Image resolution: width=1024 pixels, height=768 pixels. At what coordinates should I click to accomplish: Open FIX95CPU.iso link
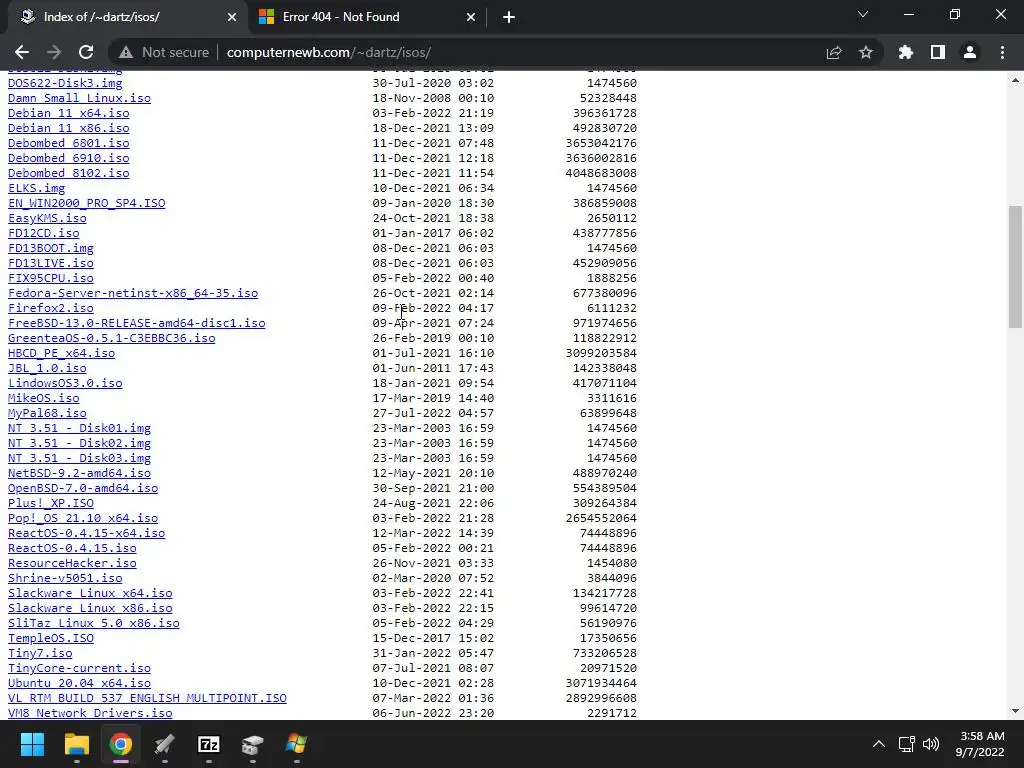click(50, 278)
